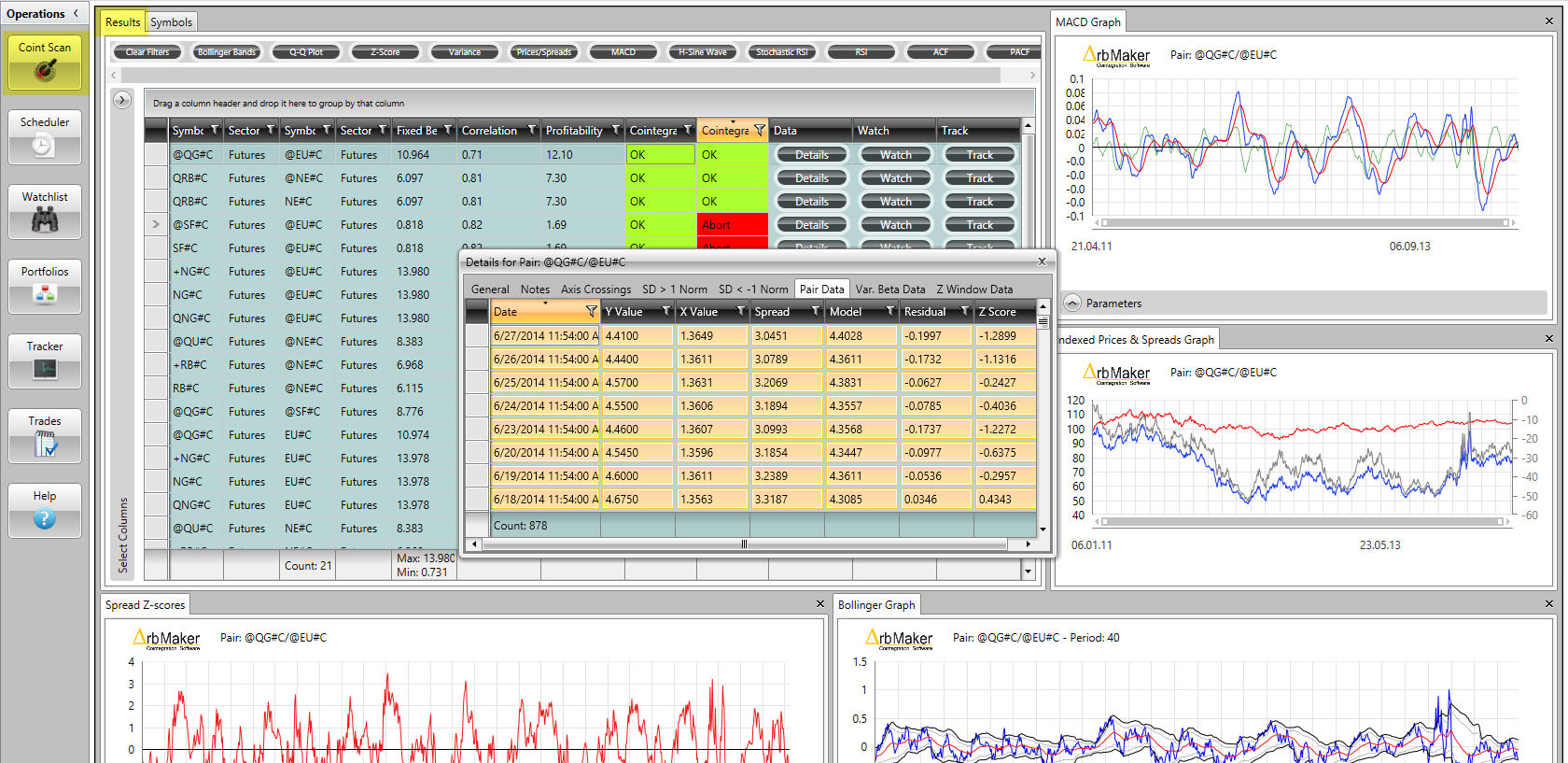The height and width of the screenshot is (763, 1568).
Task: Click the Date column filter icon
Action: click(x=591, y=311)
